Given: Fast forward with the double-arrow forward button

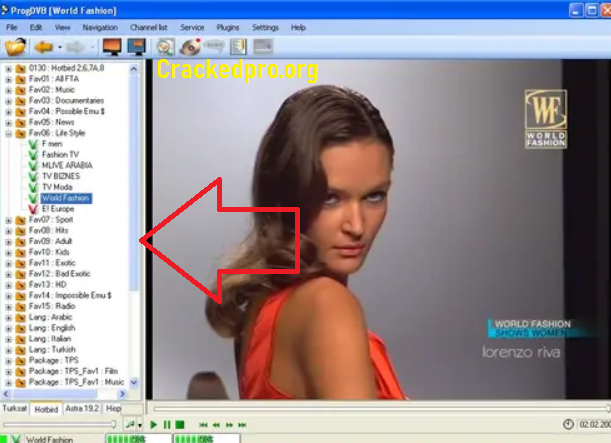Looking at the screenshot, I should click(x=229, y=425).
